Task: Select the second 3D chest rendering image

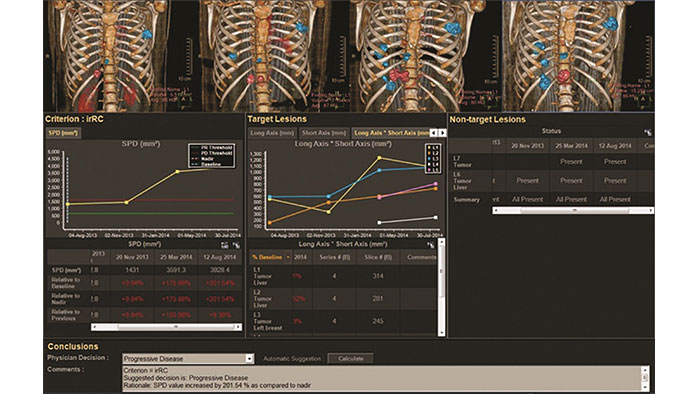Action: point(274,56)
